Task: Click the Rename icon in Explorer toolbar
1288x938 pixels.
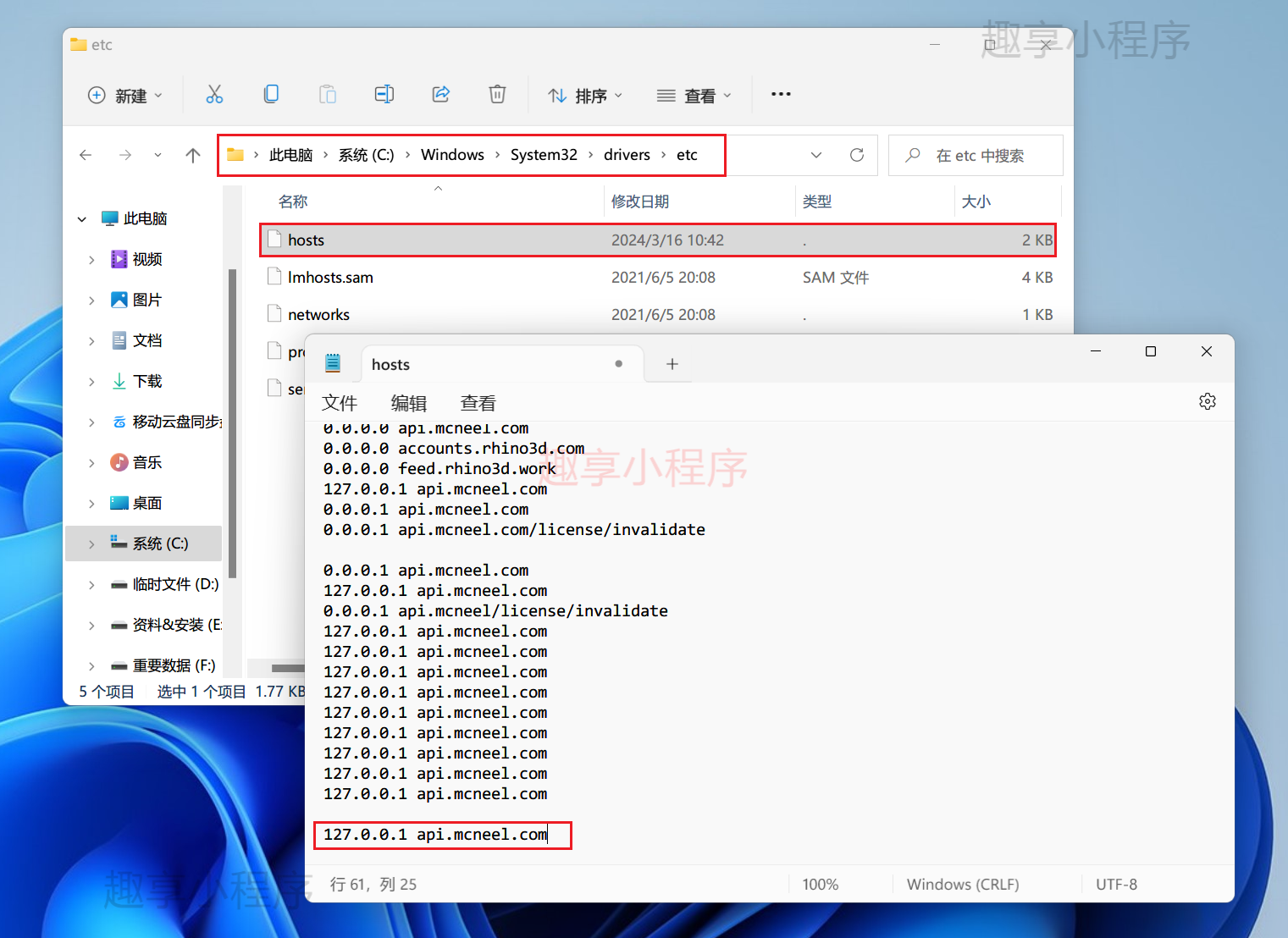Action: click(384, 95)
